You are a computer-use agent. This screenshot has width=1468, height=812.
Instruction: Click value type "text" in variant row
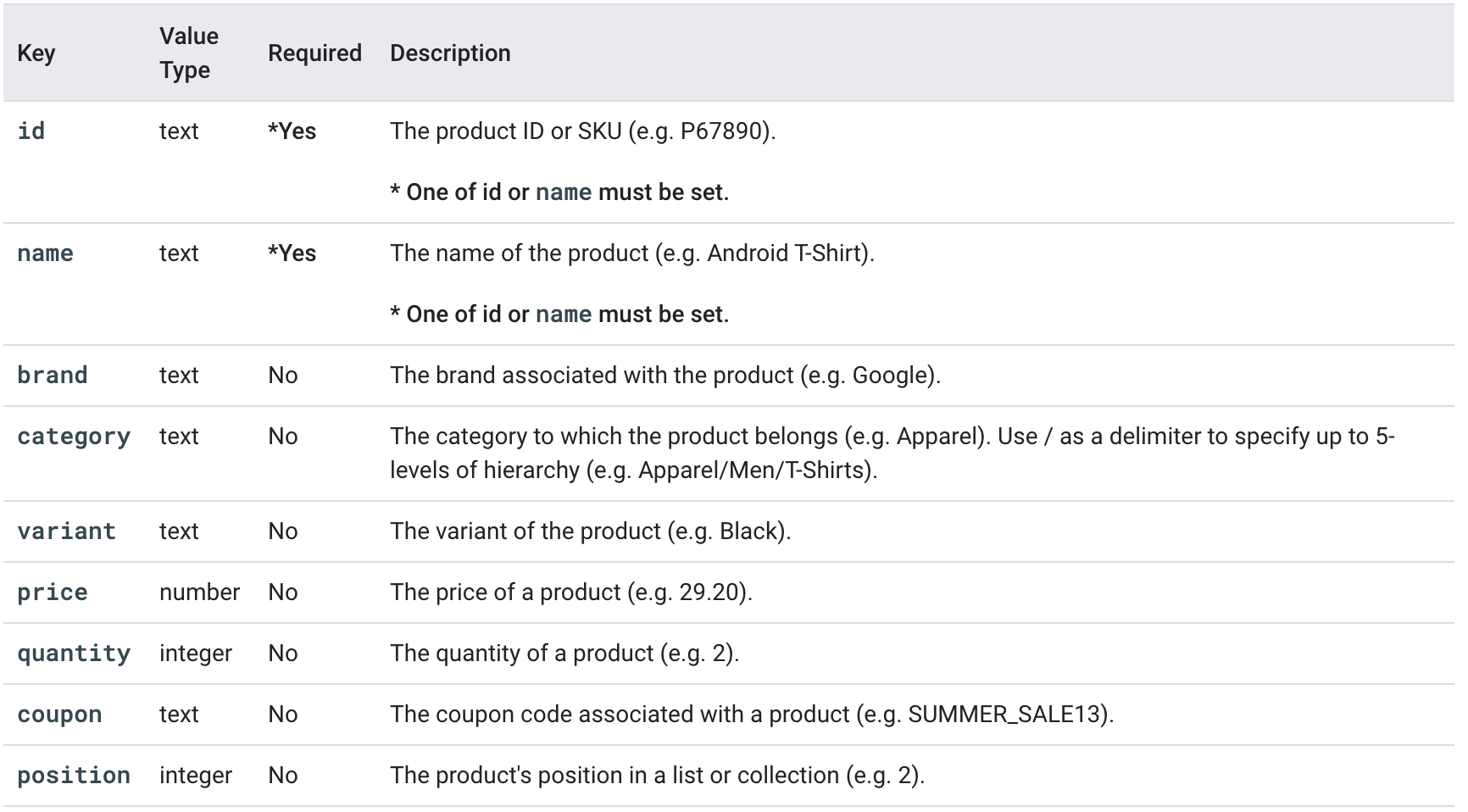(x=179, y=531)
